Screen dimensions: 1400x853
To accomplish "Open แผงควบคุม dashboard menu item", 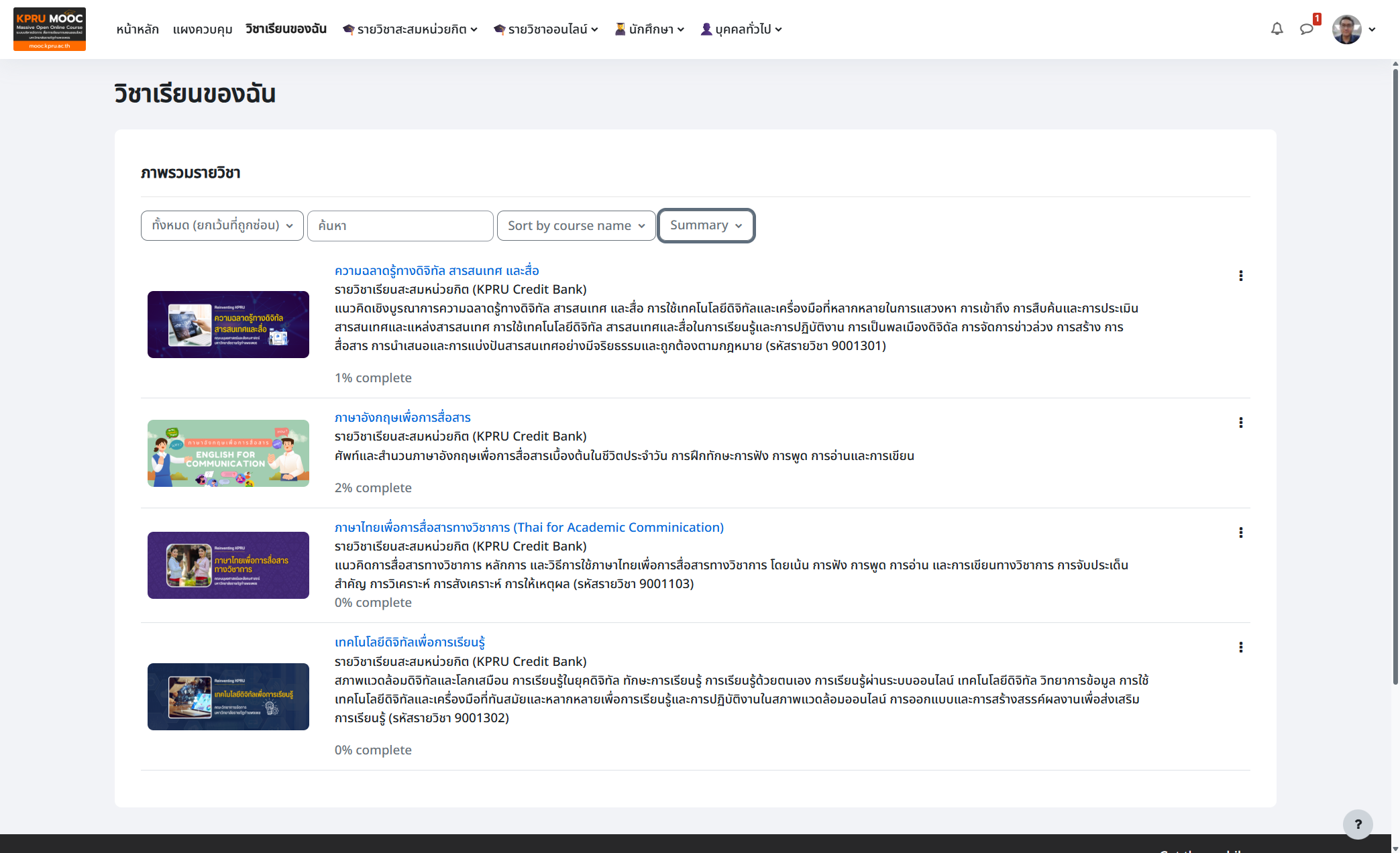I will (203, 29).
